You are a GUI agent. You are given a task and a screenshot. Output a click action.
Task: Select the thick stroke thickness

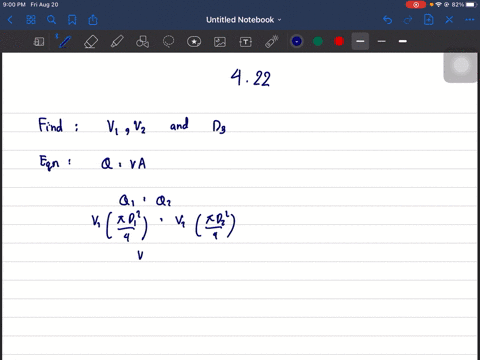[x=403, y=41]
